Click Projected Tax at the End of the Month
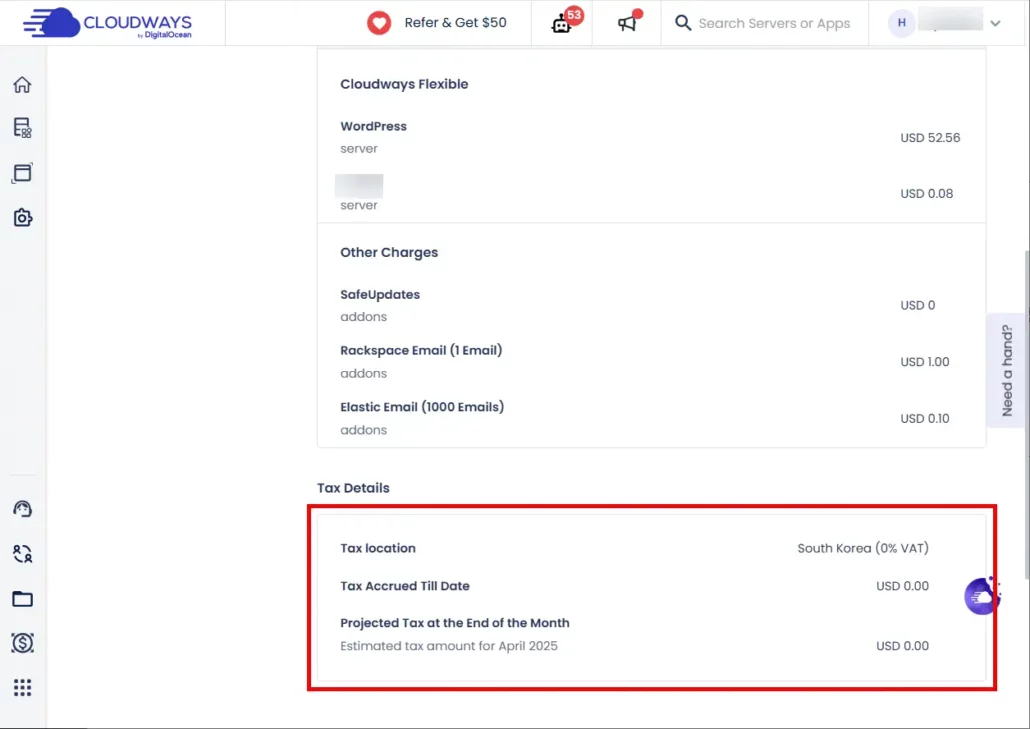Screen dimensions: 1030x729 tap(455, 623)
